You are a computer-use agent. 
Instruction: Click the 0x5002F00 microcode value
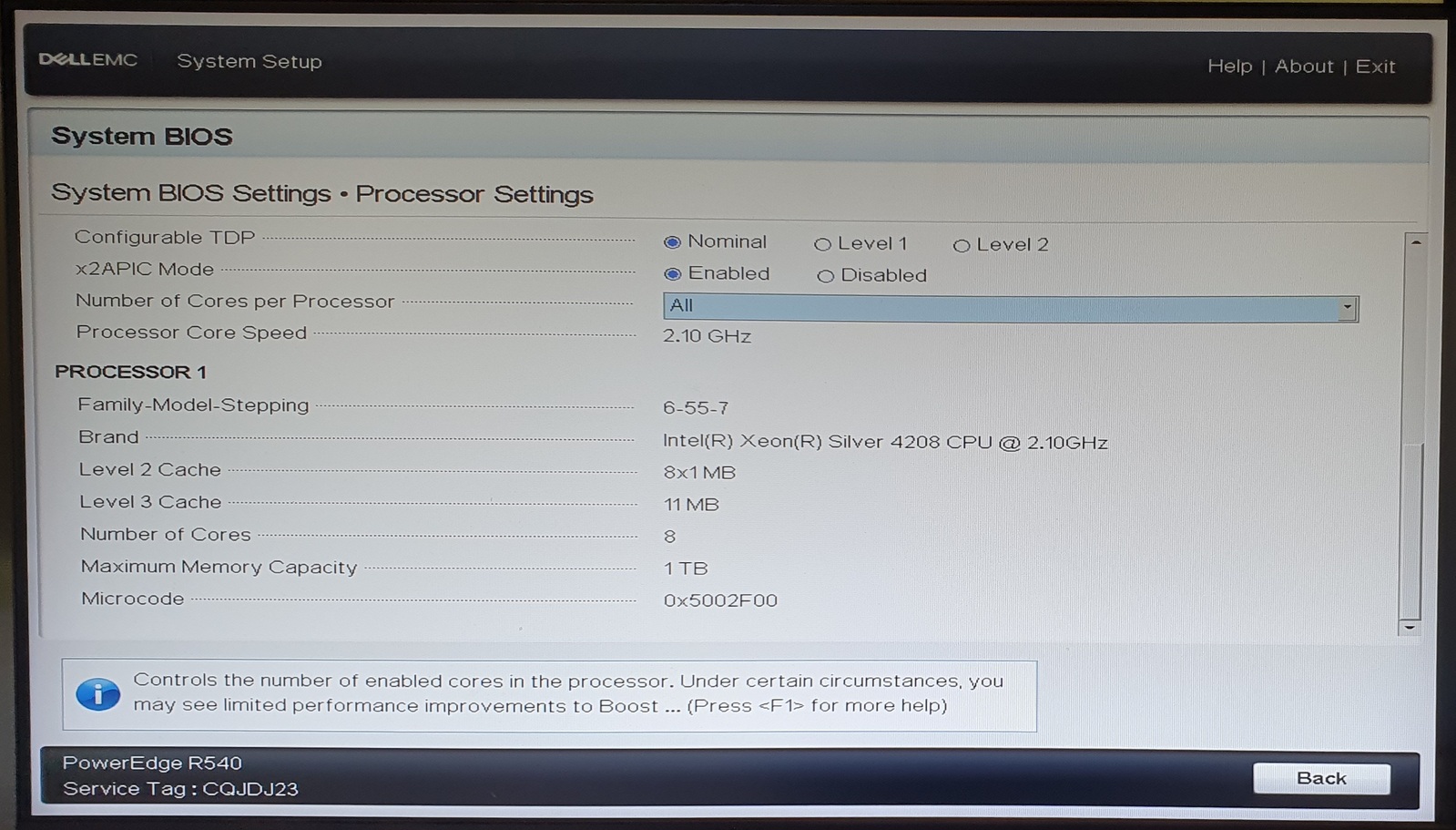[x=720, y=600]
